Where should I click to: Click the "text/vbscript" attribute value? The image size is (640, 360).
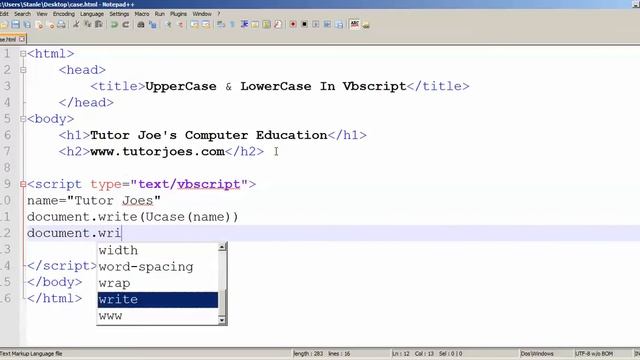click(x=189, y=184)
